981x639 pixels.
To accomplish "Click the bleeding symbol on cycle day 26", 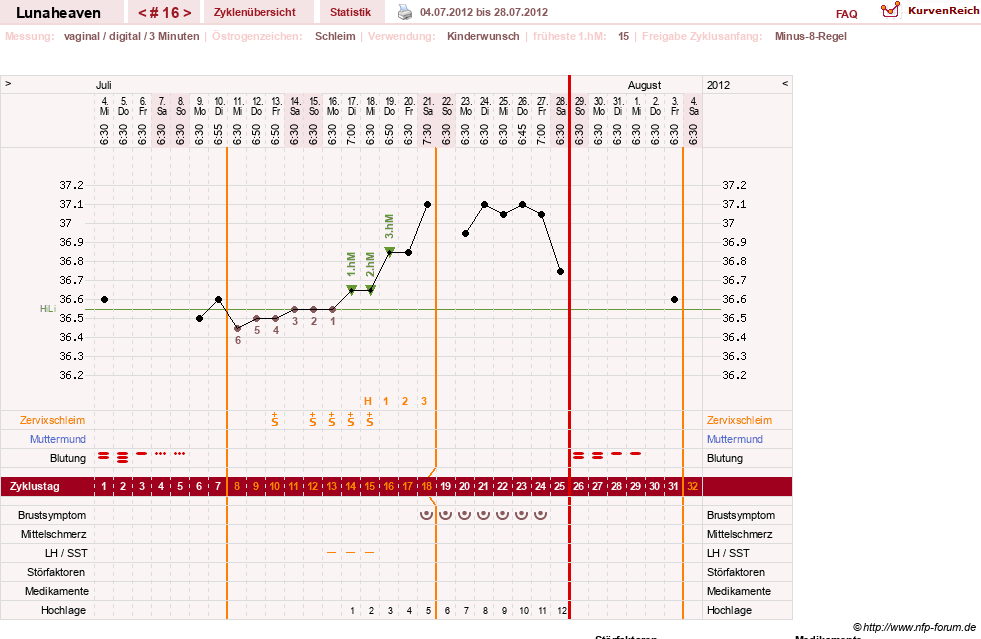I will coord(579,456).
